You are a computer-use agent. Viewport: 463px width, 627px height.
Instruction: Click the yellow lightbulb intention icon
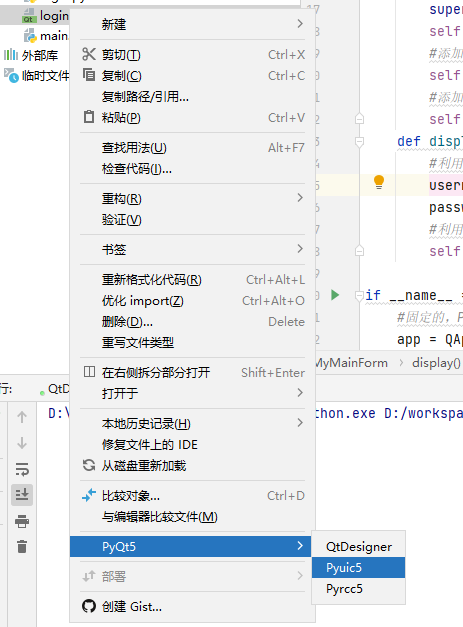pyautogui.click(x=379, y=182)
